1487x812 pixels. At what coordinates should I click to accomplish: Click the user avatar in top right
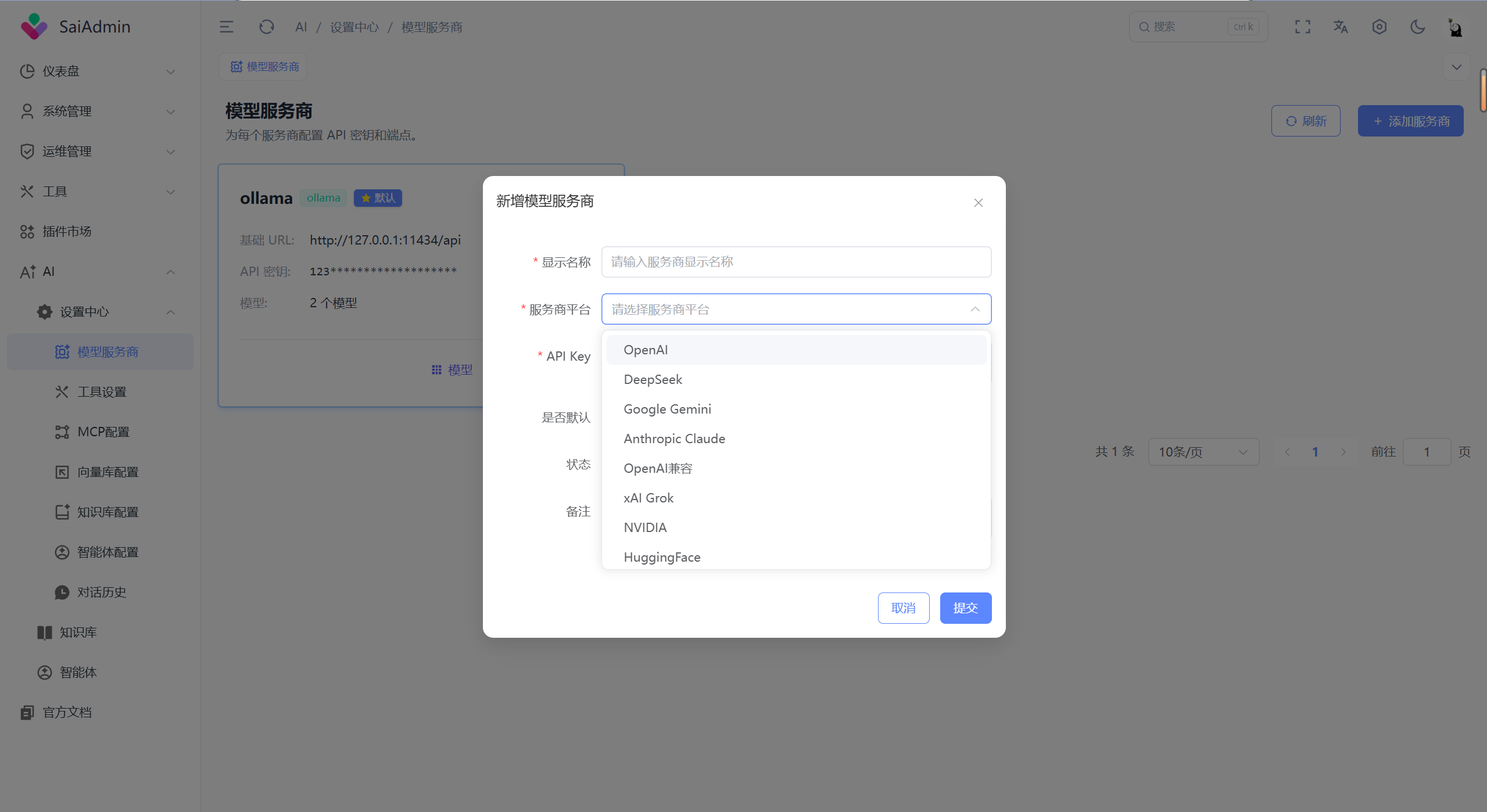click(x=1454, y=27)
